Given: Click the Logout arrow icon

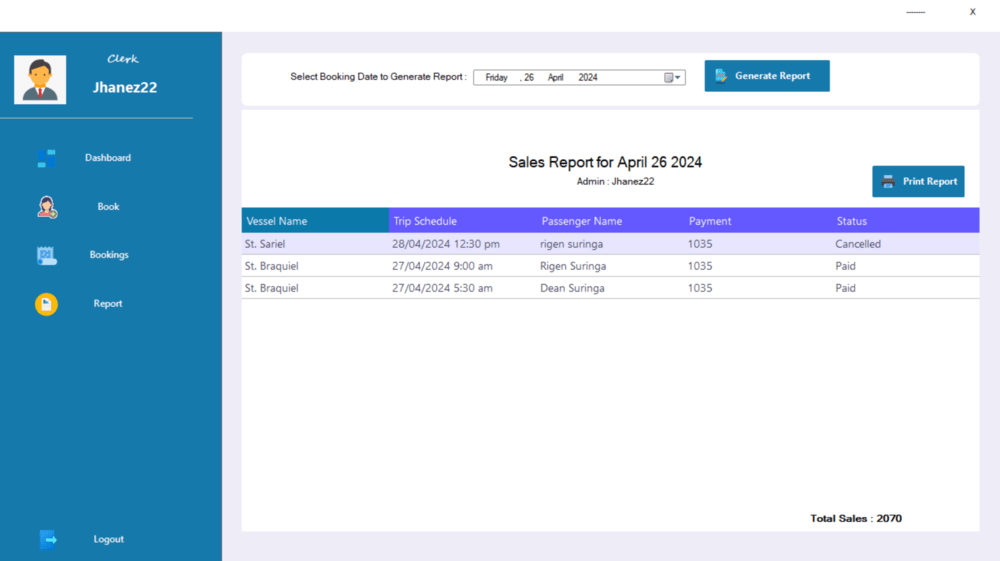Looking at the screenshot, I should [48, 539].
